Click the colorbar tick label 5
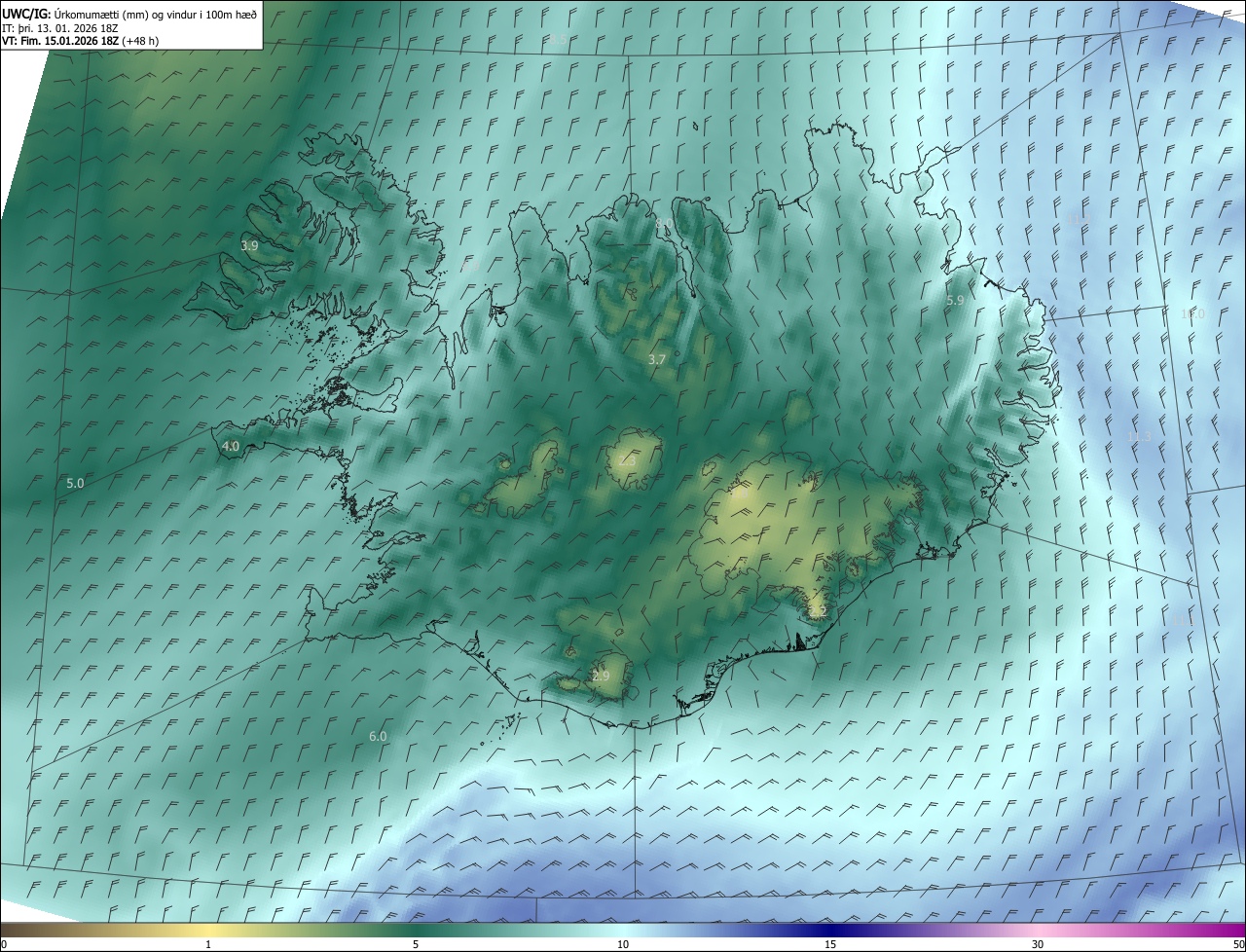 click(416, 944)
